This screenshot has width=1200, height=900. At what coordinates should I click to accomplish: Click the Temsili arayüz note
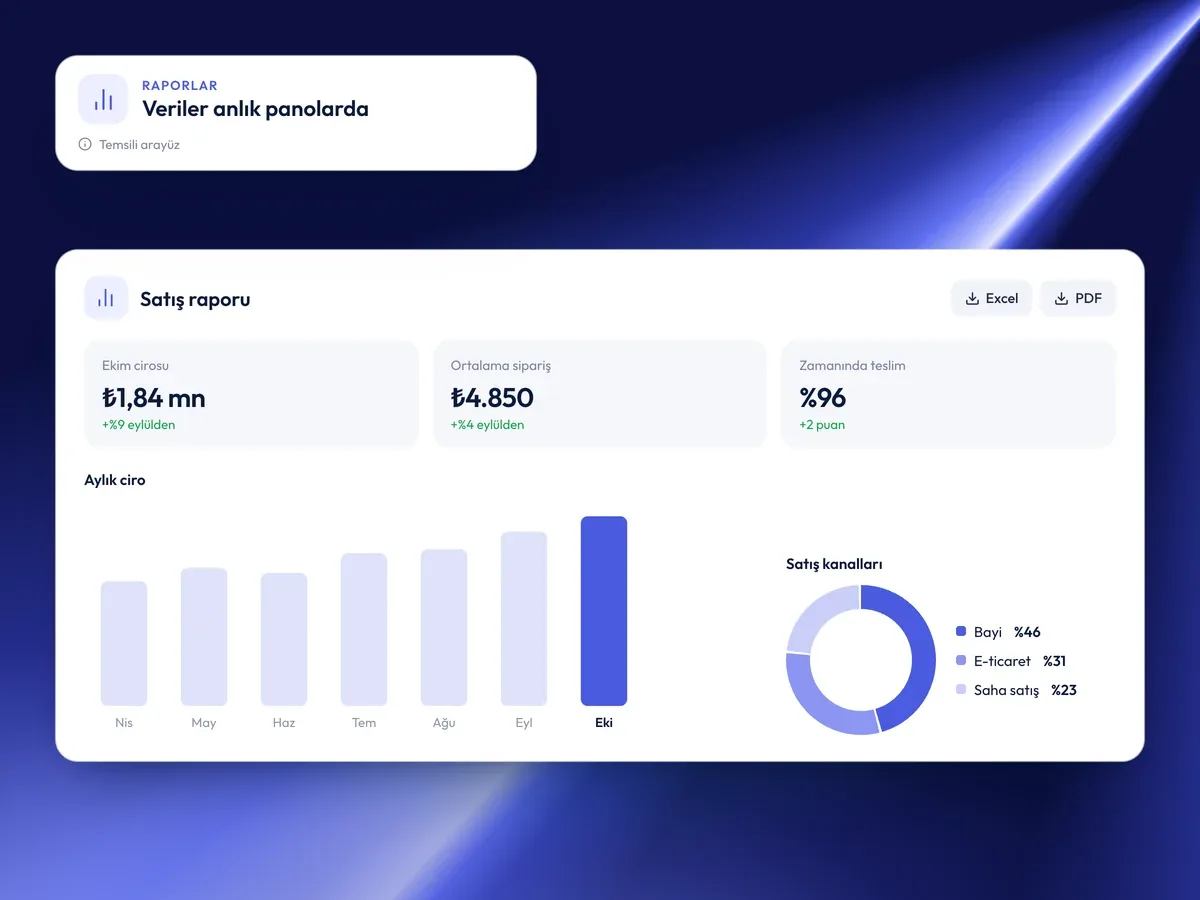pyautogui.click(x=139, y=145)
